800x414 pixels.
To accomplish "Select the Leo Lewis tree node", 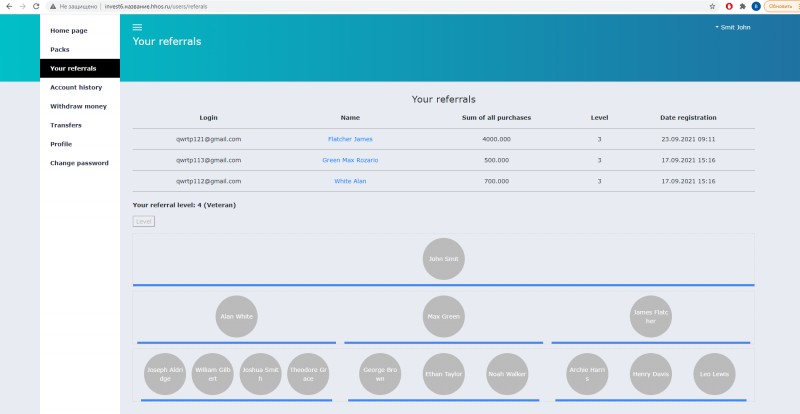I will (x=714, y=374).
